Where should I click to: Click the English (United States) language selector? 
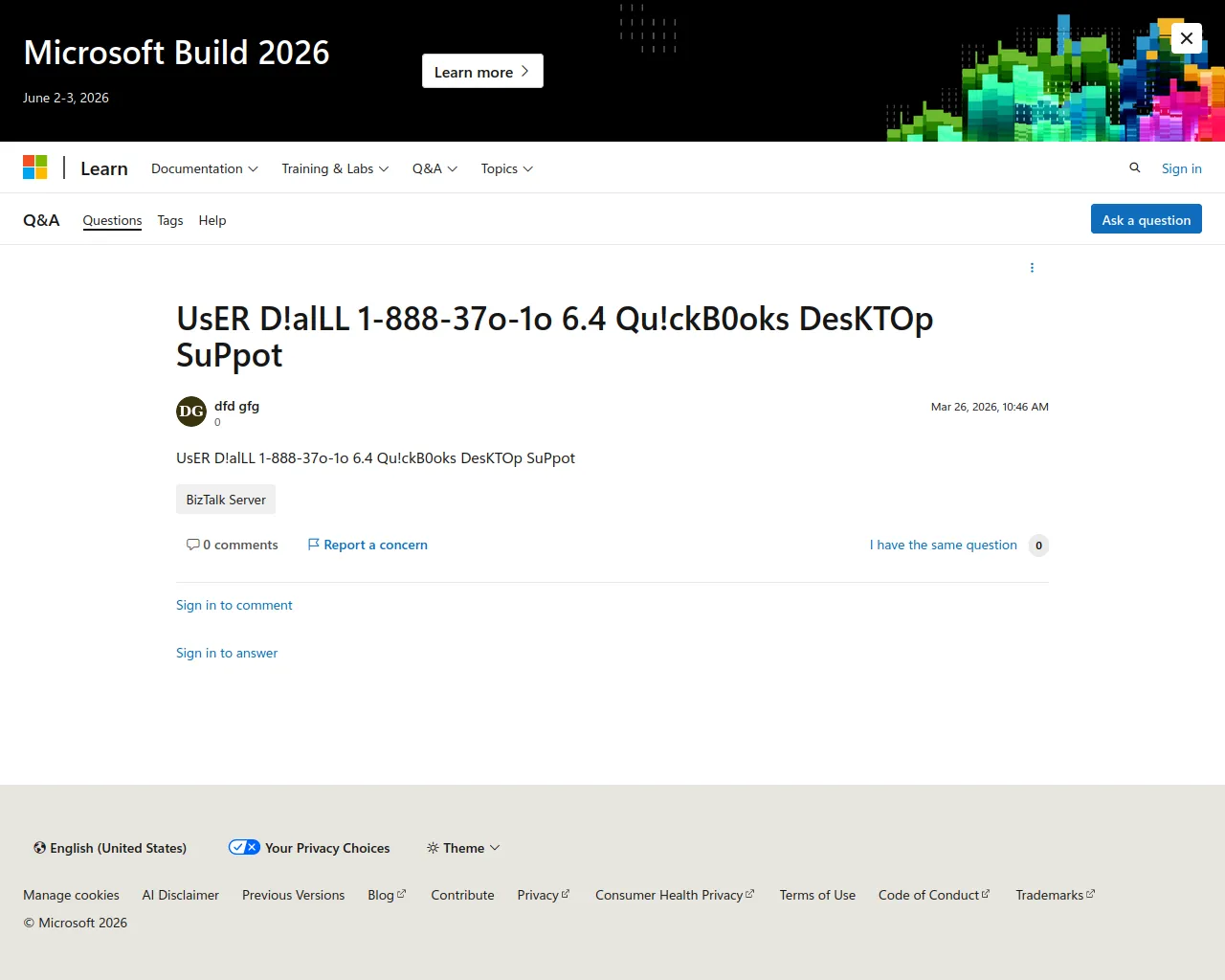110,848
